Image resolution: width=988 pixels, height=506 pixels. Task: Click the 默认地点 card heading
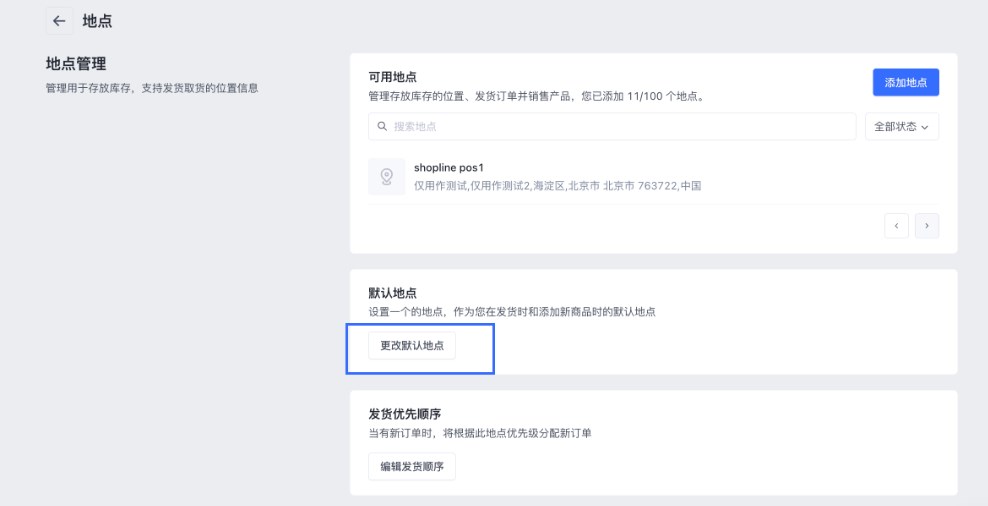point(392,293)
